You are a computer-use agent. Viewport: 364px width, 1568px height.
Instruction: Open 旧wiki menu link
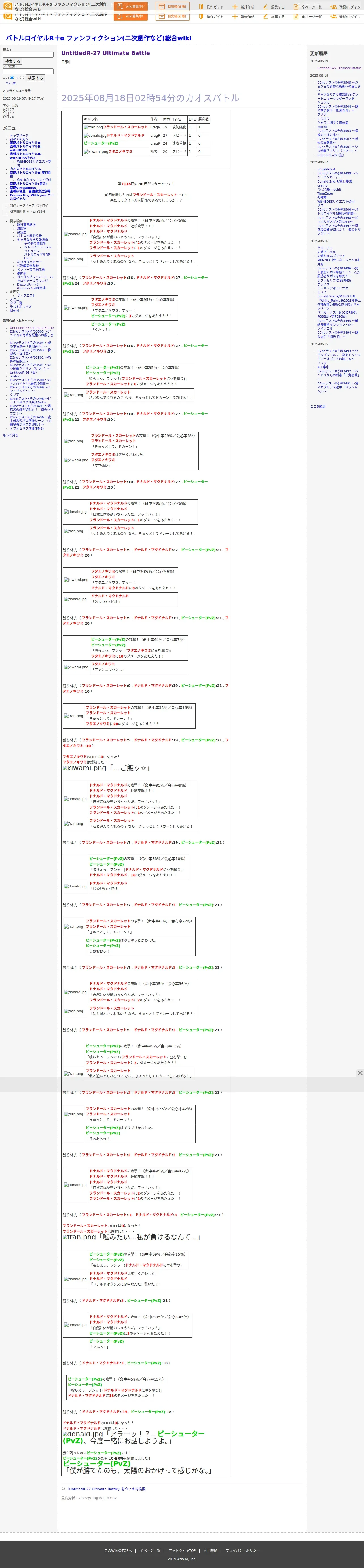15,310
